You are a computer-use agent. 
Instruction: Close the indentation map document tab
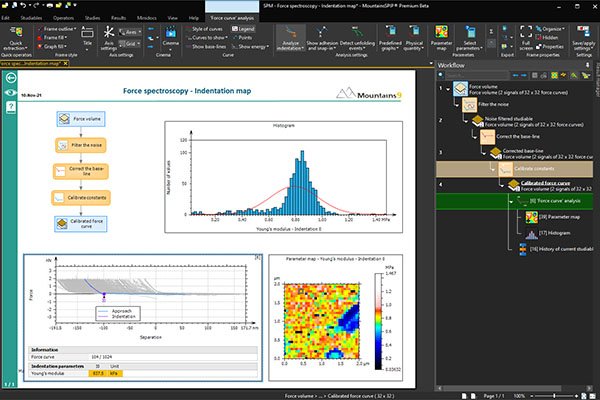point(65,63)
